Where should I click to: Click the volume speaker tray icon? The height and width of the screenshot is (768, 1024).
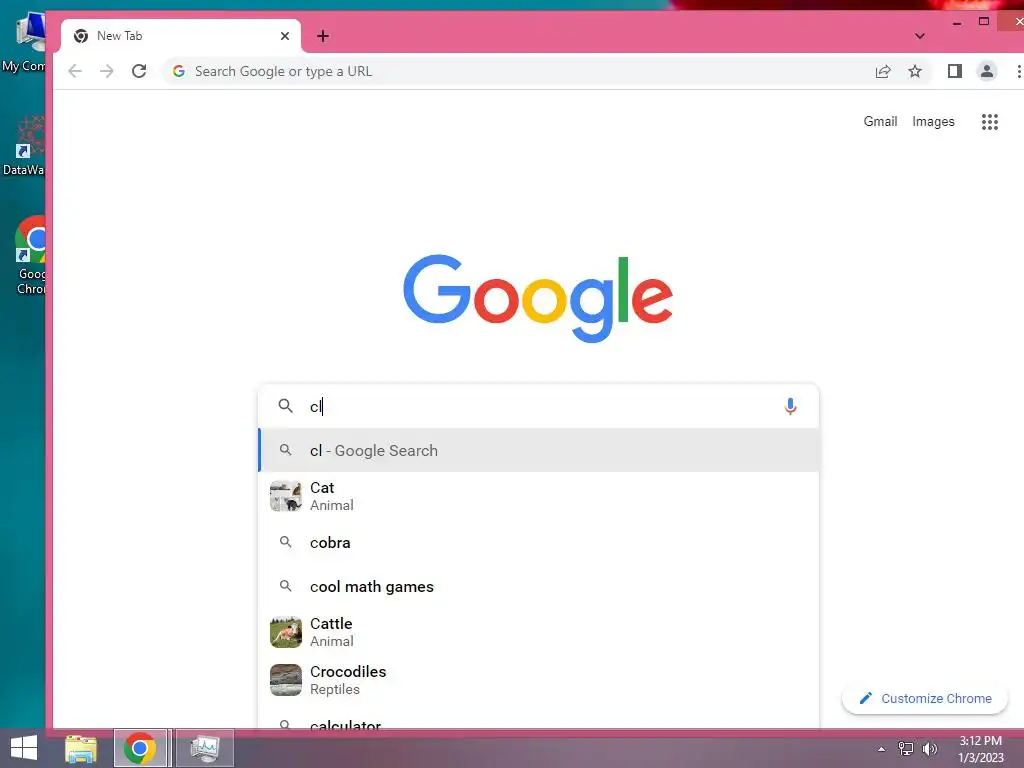click(929, 749)
